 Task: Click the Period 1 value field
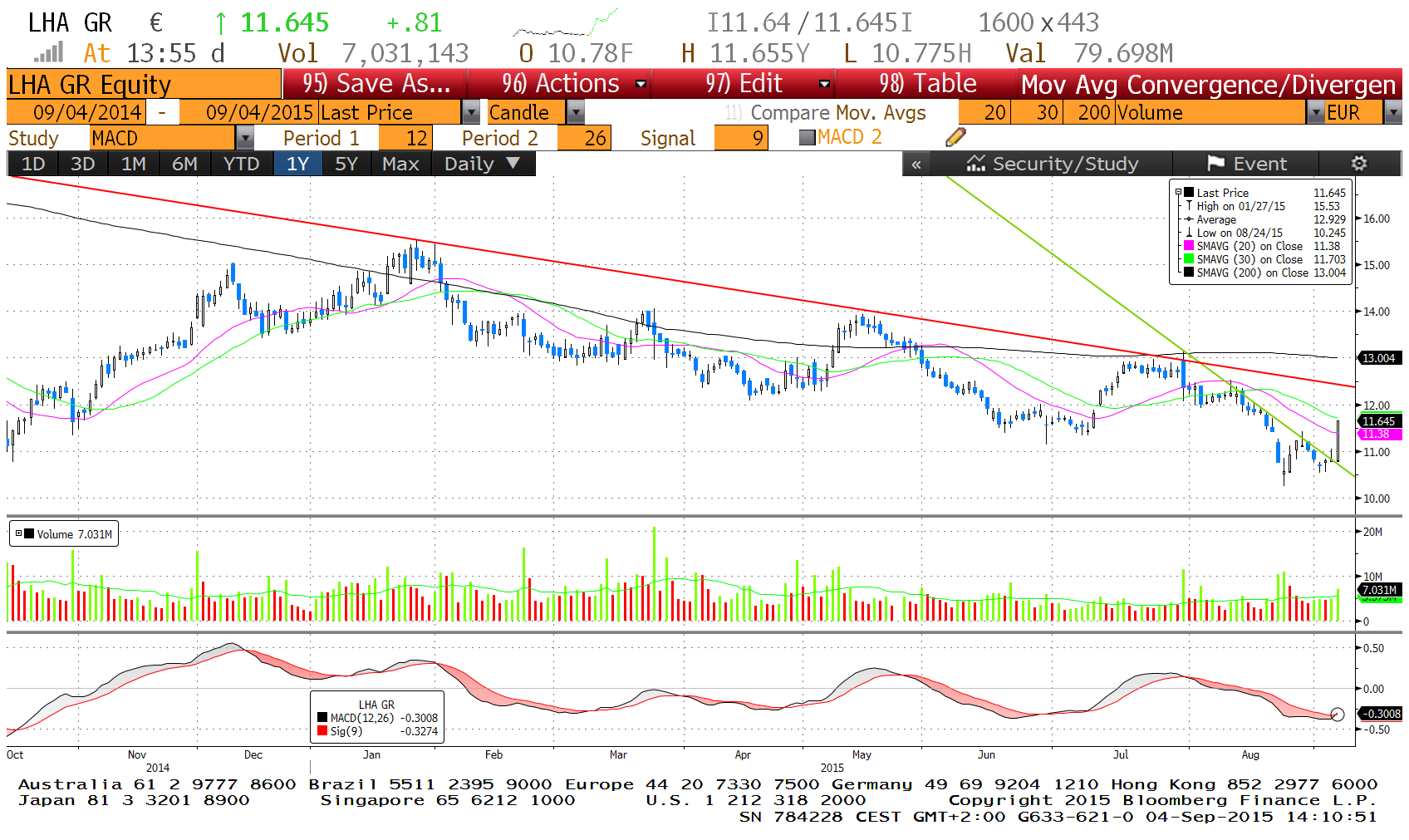[x=404, y=138]
